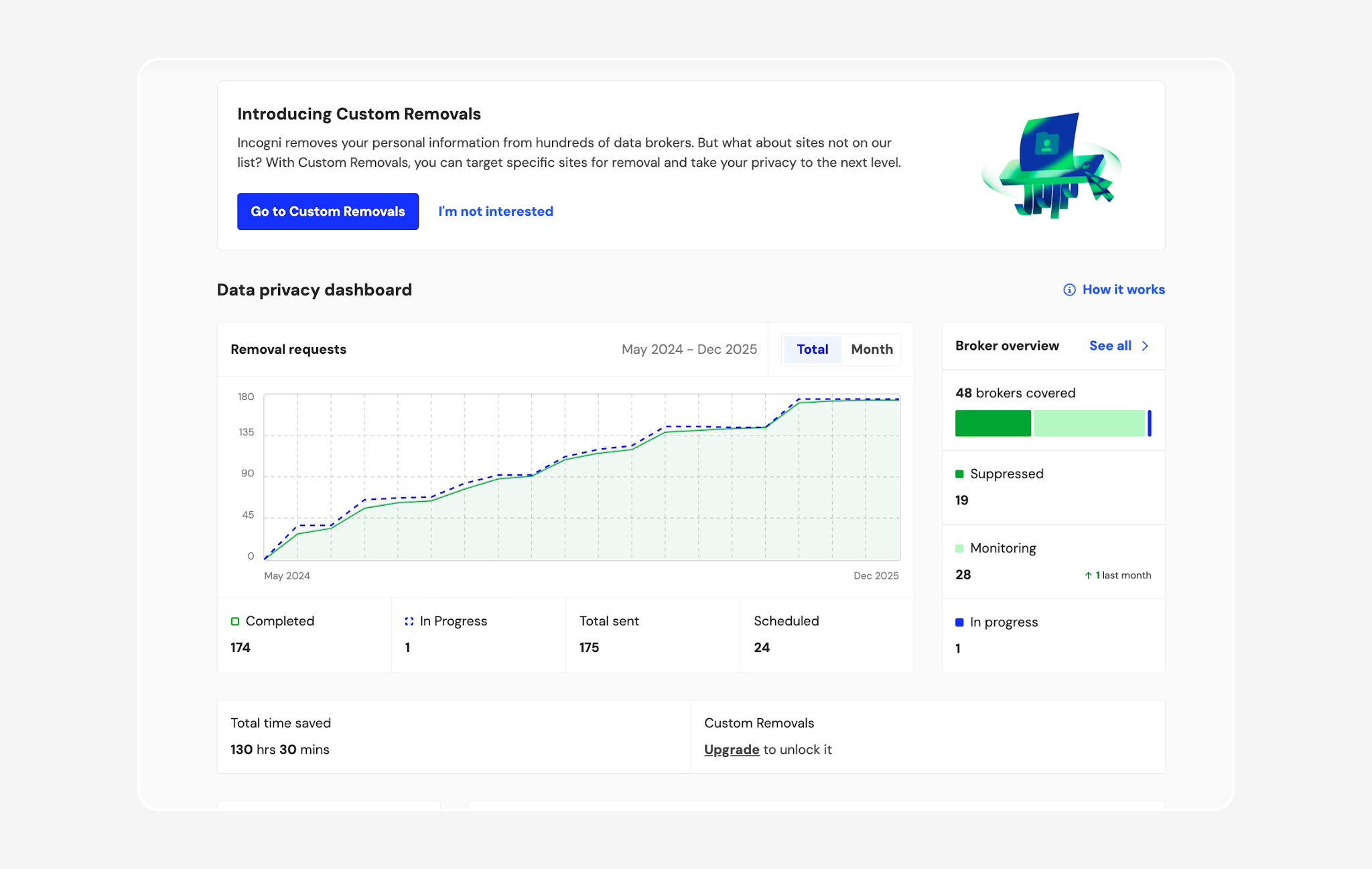Click inside the removal requests chart area
This screenshot has width=1372, height=869.
point(581,477)
